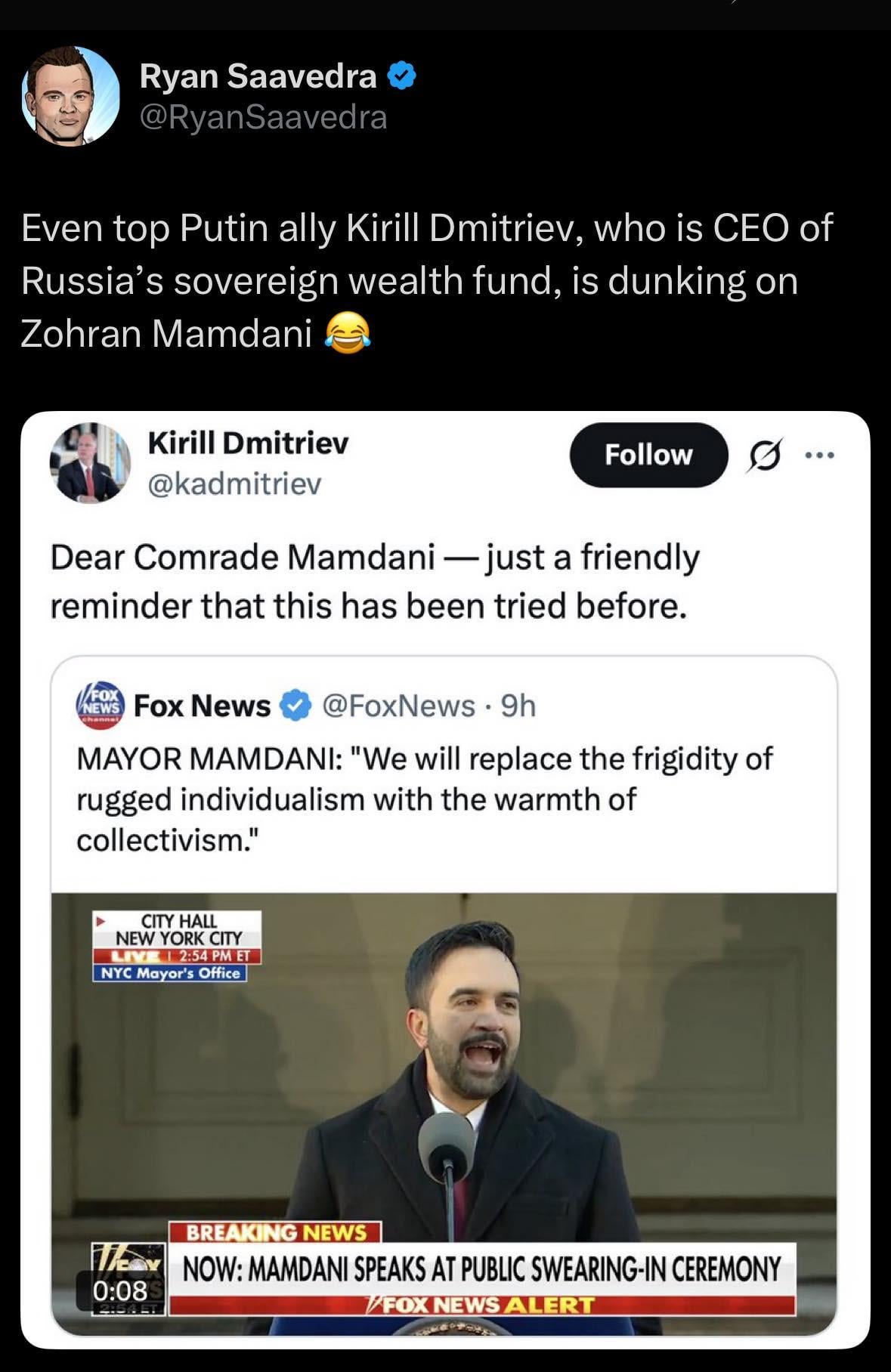The height and width of the screenshot is (1372, 891).
Task: Click the 9h timestamp on Fox News post
Action: click(x=518, y=706)
